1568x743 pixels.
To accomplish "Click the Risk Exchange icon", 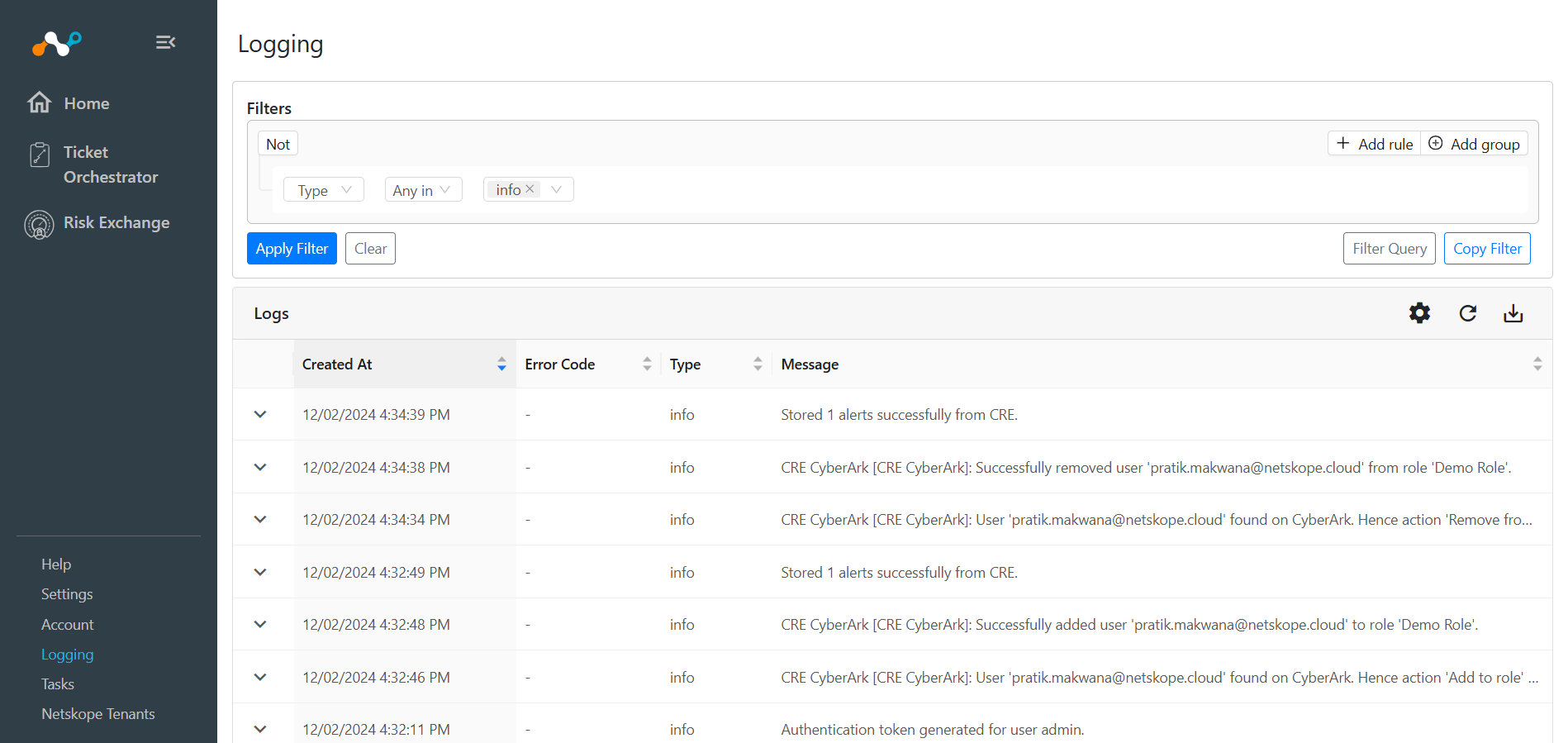I will 39,224.
